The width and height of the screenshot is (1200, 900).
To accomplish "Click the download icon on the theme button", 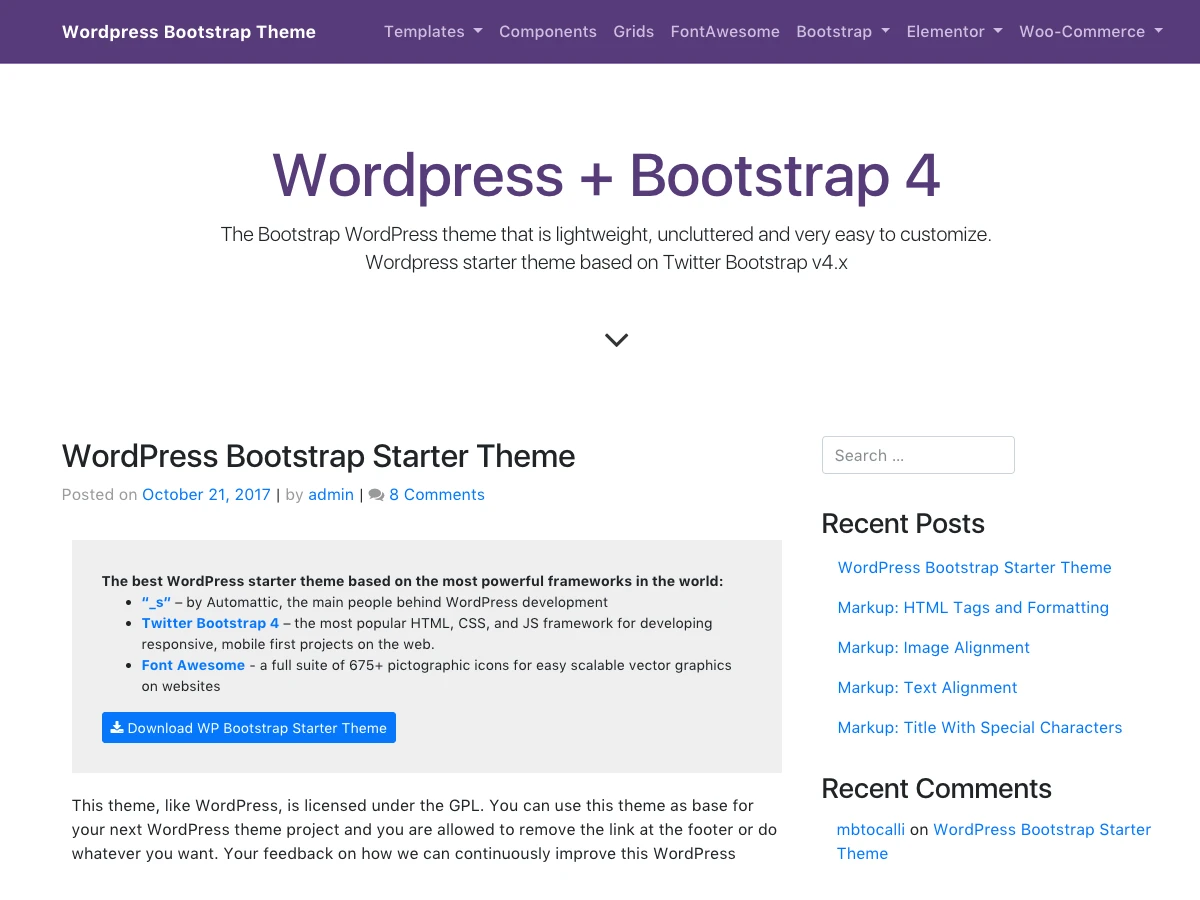I will 116,727.
